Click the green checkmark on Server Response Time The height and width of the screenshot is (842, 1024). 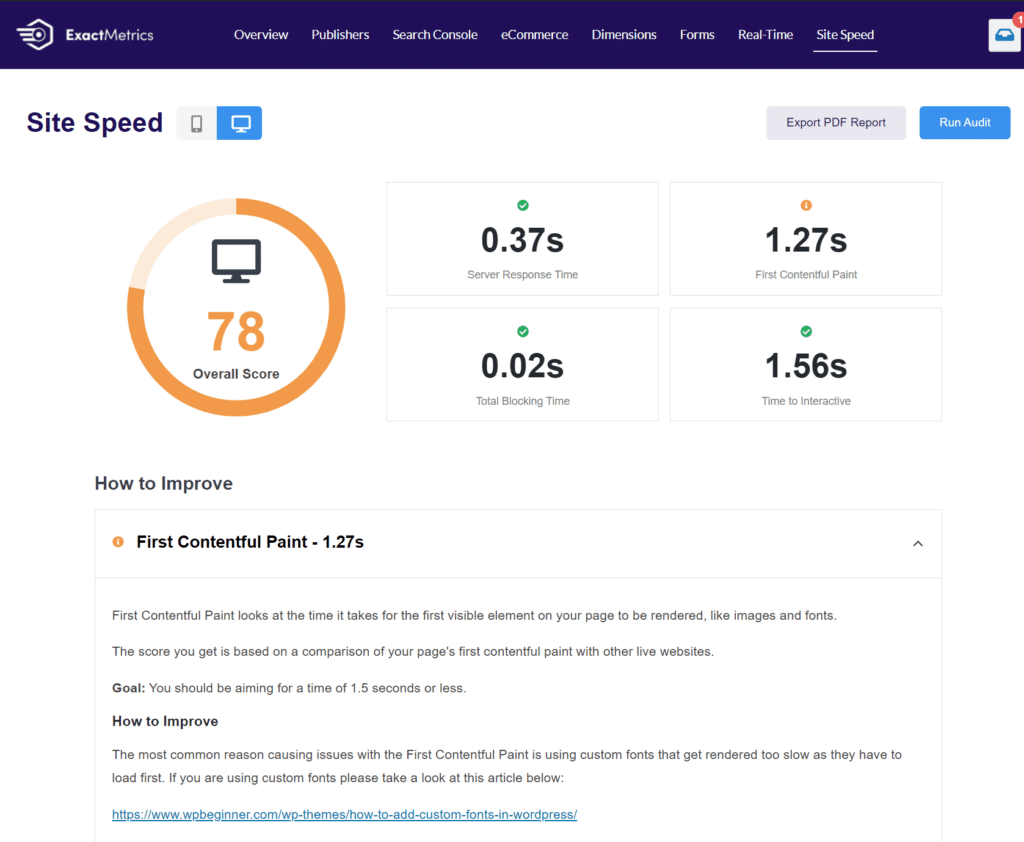(x=522, y=205)
